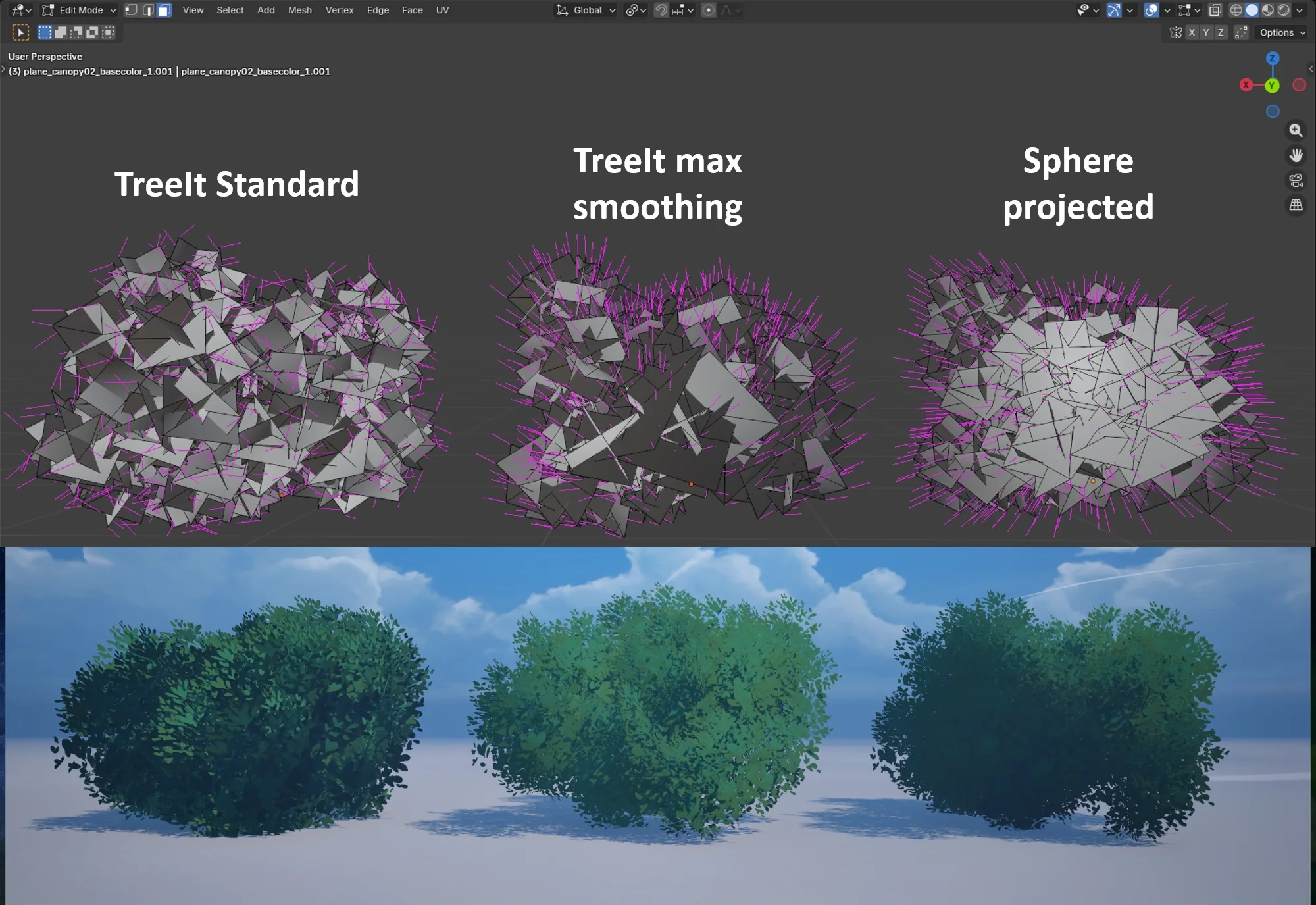Open the snapping options dropdown
1316x905 pixels.
click(683, 10)
